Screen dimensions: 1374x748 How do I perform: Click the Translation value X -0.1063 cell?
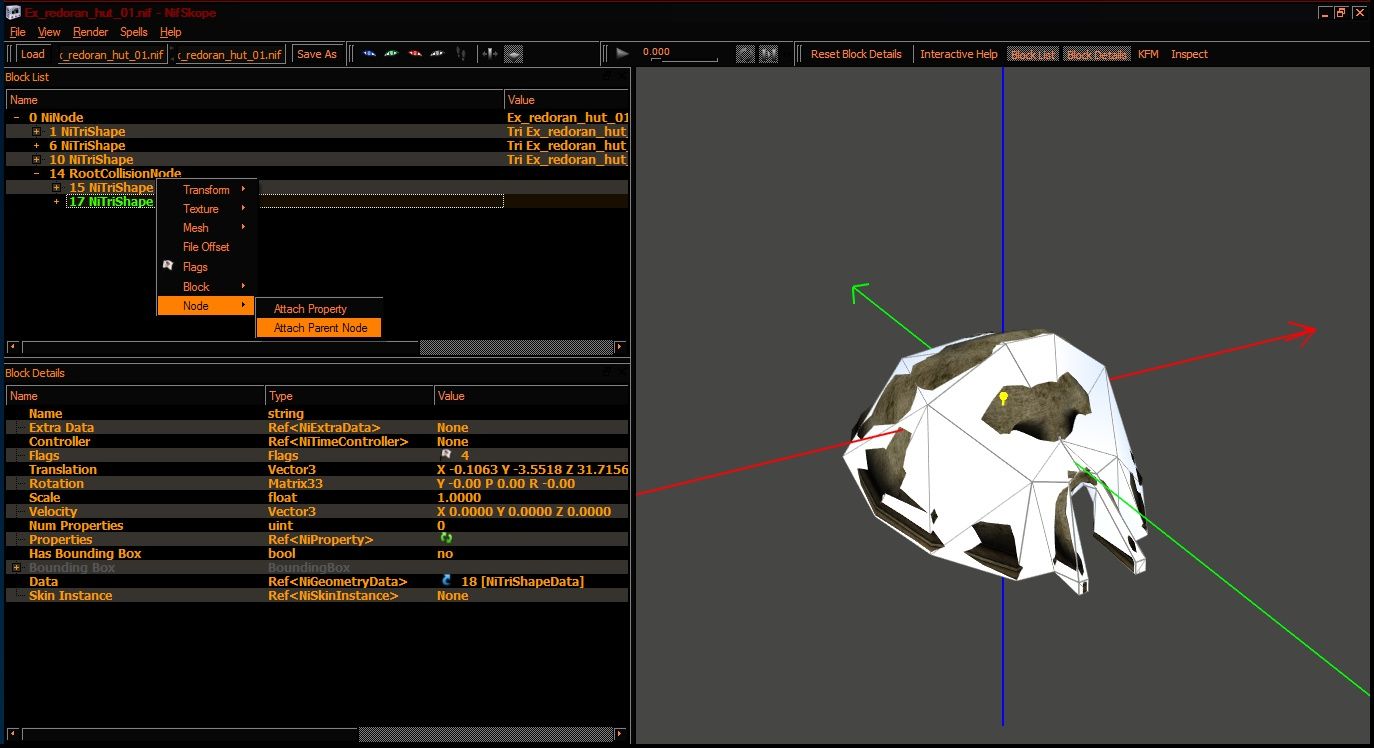(532, 469)
